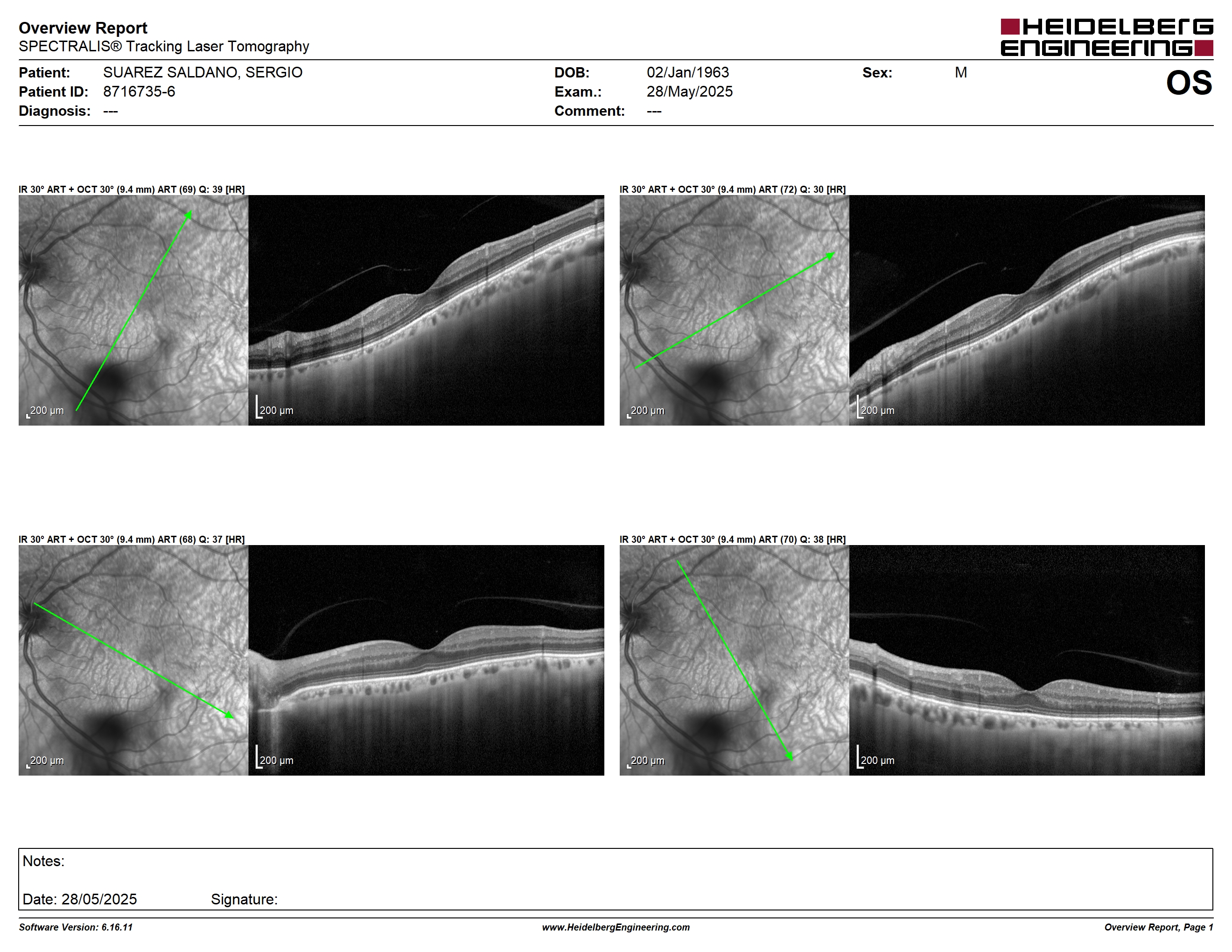Click the DOB value 02/Jan/1963
1232x952 pixels.
(688, 72)
